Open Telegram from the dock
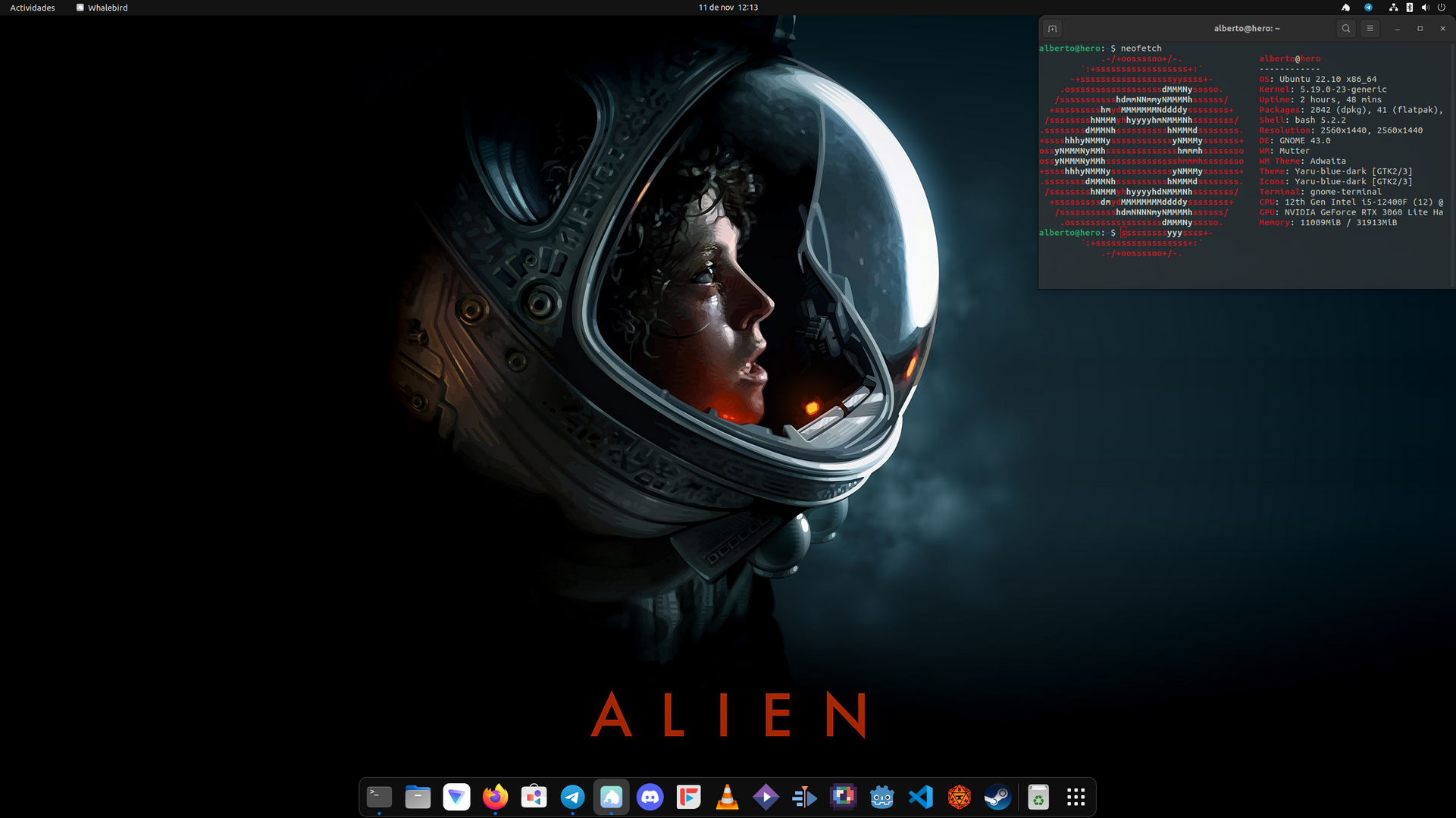1456x818 pixels. click(x=572, y=797)
